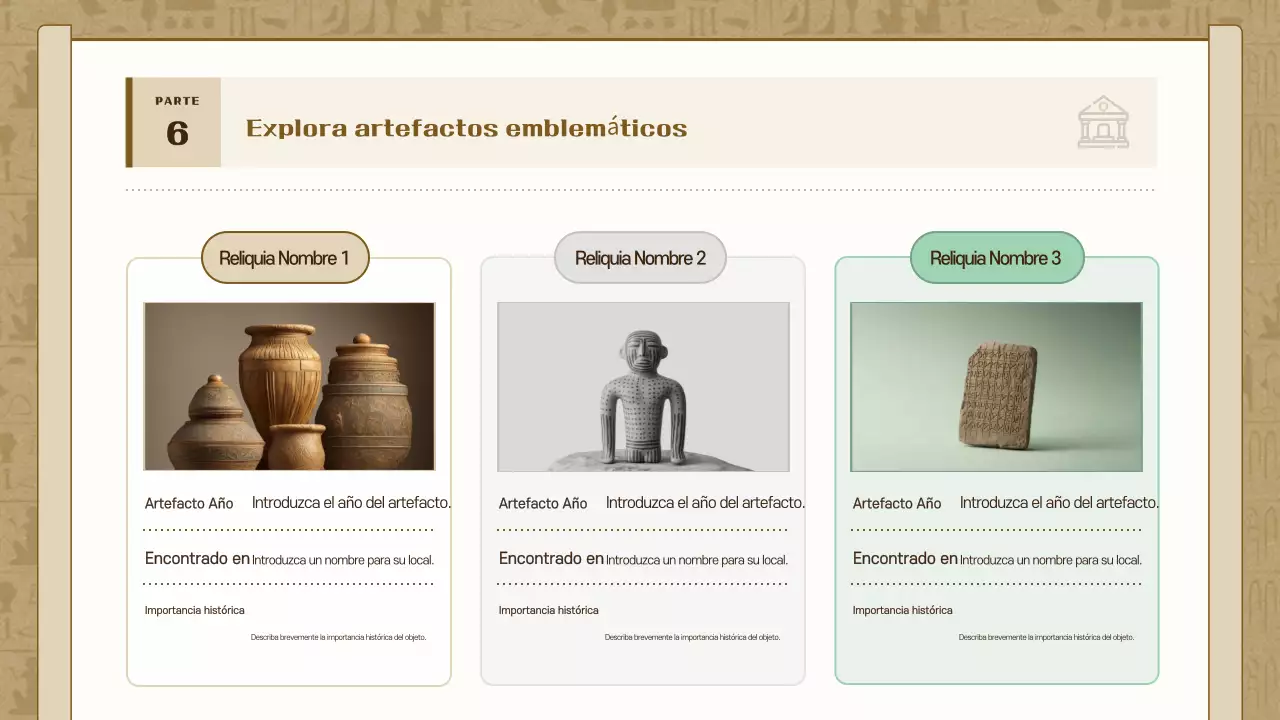
Task: Select the "Reliquia Nombre 2" title badge
Action: tap(640, 257)
